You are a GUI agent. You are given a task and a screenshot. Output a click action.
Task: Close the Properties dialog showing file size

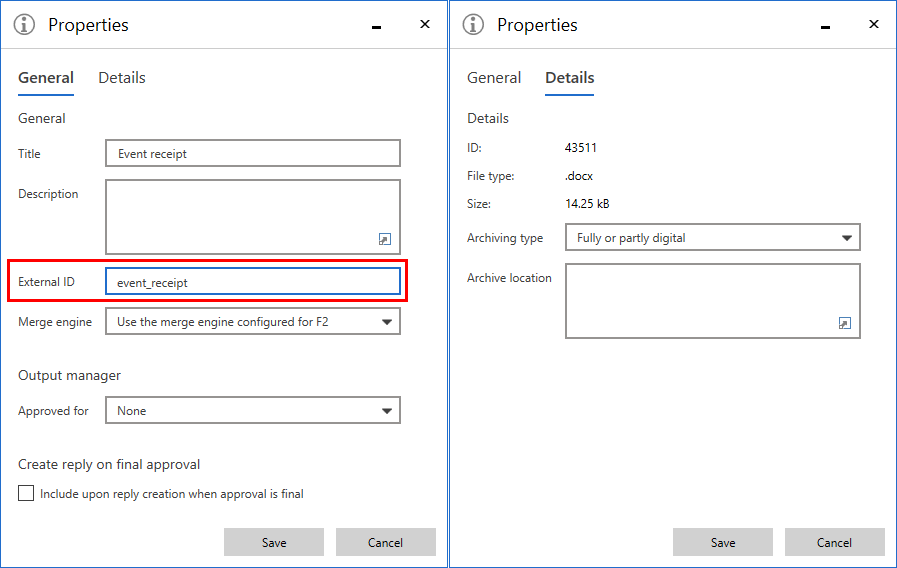tap(874, 25)
